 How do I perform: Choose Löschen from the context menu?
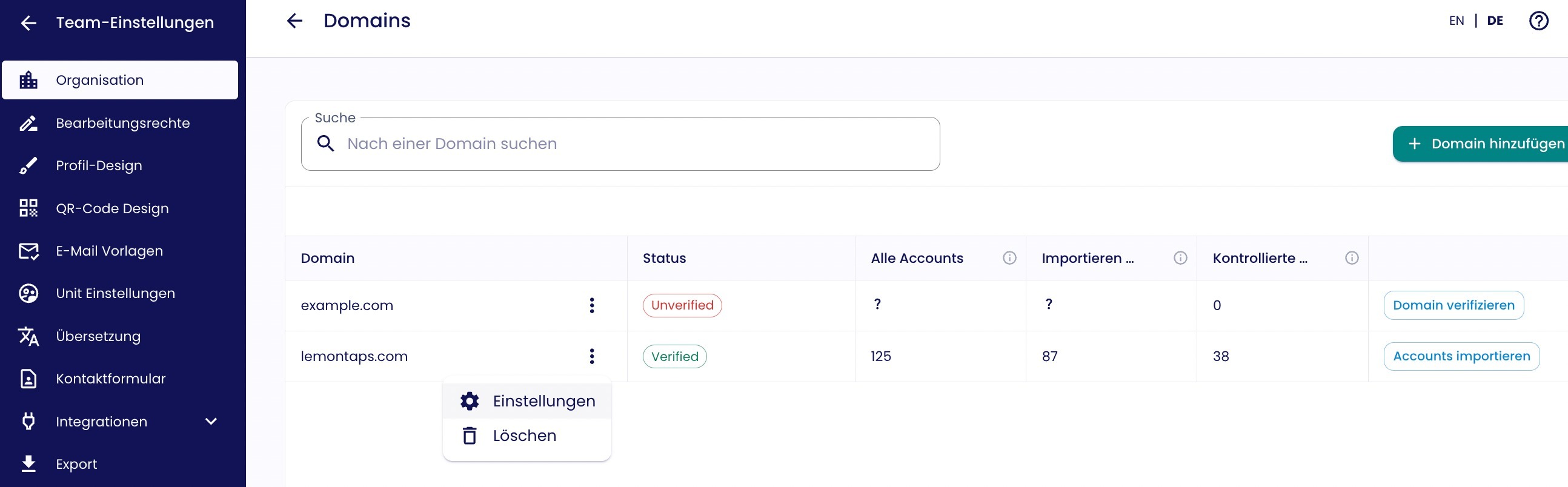(x=524, y=436)
